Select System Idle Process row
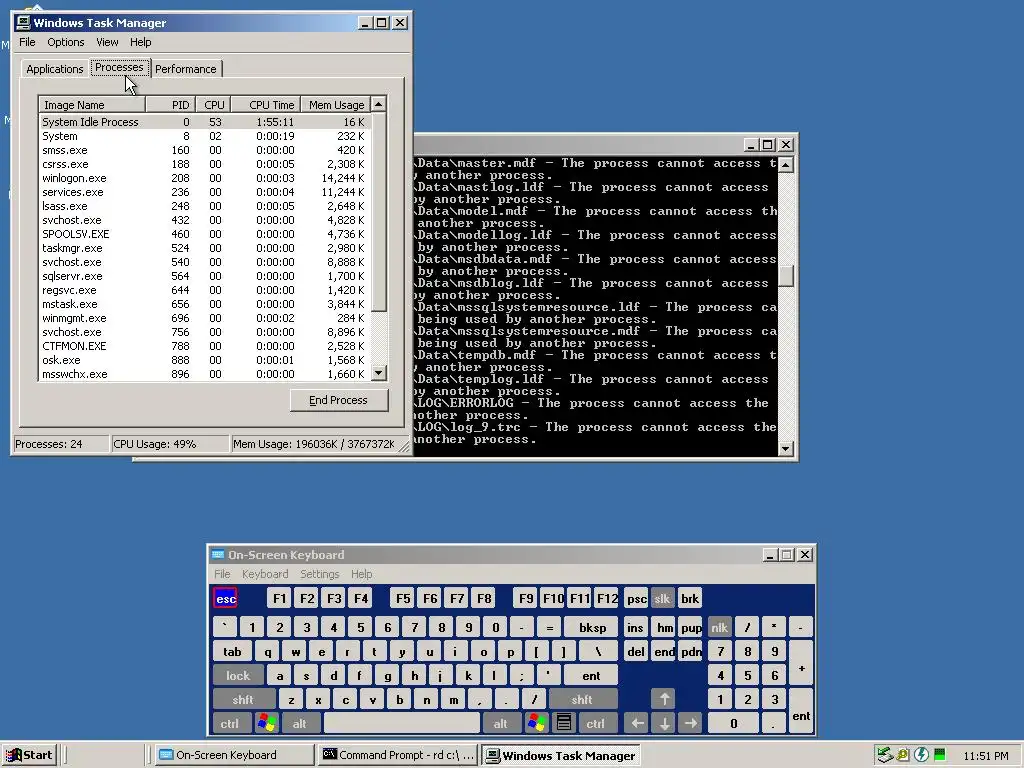The image size is (1024, 768). [204, 122]
